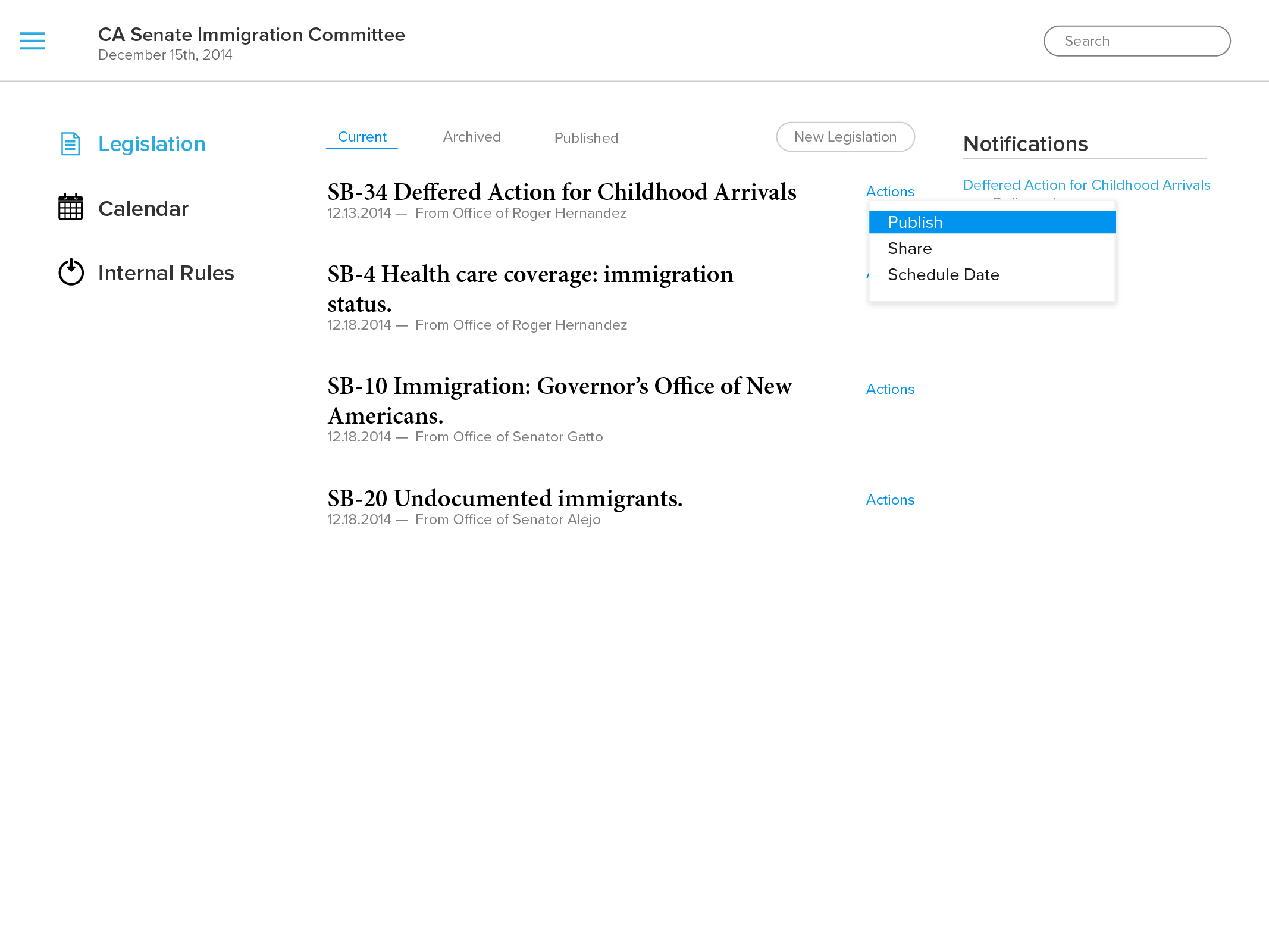1269x952 pixels.
Task: Switch to the Published tab
Action: click(586, 138)
